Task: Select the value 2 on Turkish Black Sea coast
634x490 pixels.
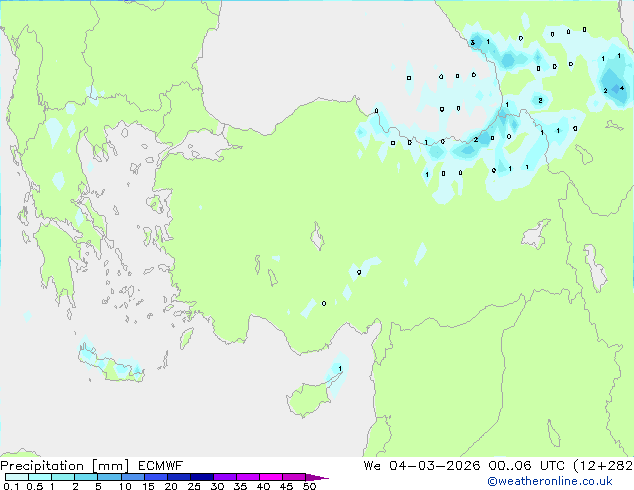Action: (476, 139)
